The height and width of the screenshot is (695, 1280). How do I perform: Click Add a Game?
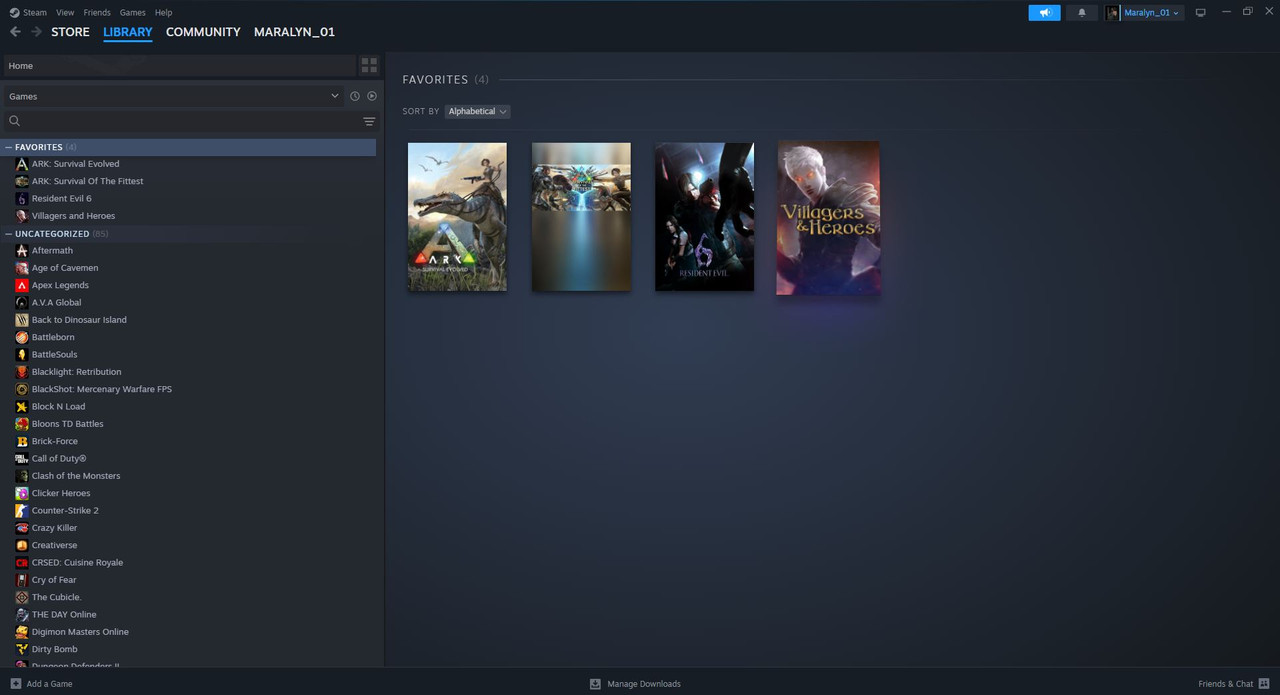(49, 684)
